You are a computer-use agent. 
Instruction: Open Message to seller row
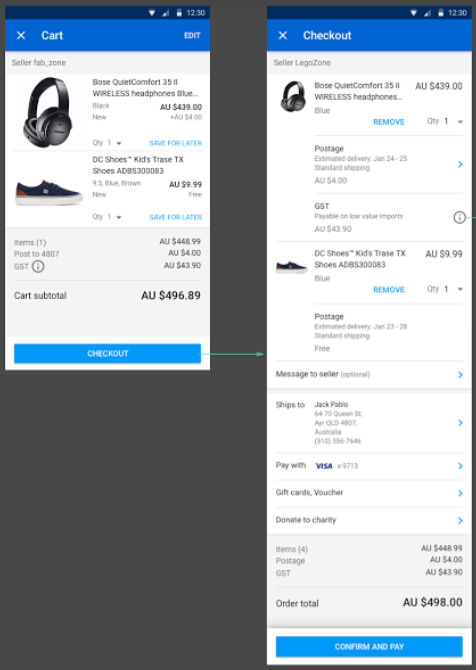click(369, 374)
